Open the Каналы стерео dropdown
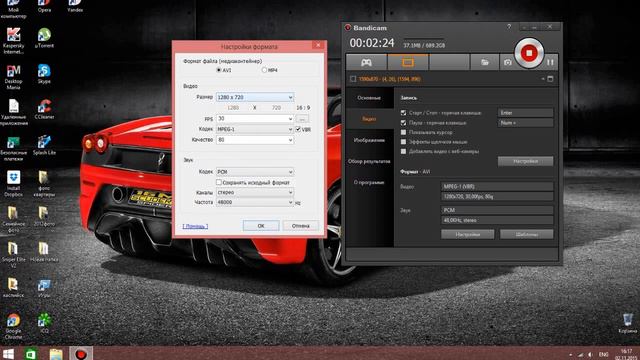 [x=255, y=192]
